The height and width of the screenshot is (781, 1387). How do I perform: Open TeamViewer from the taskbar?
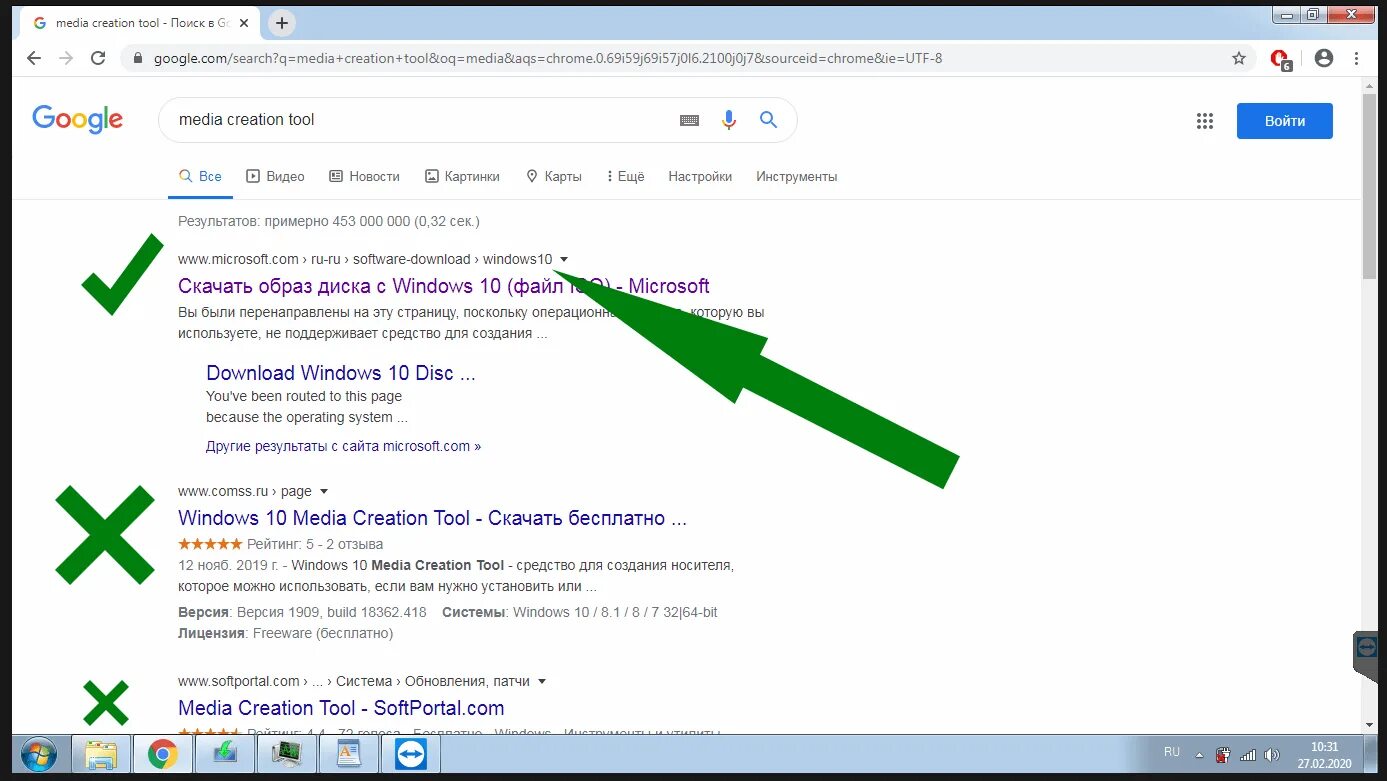coord(410,754)
